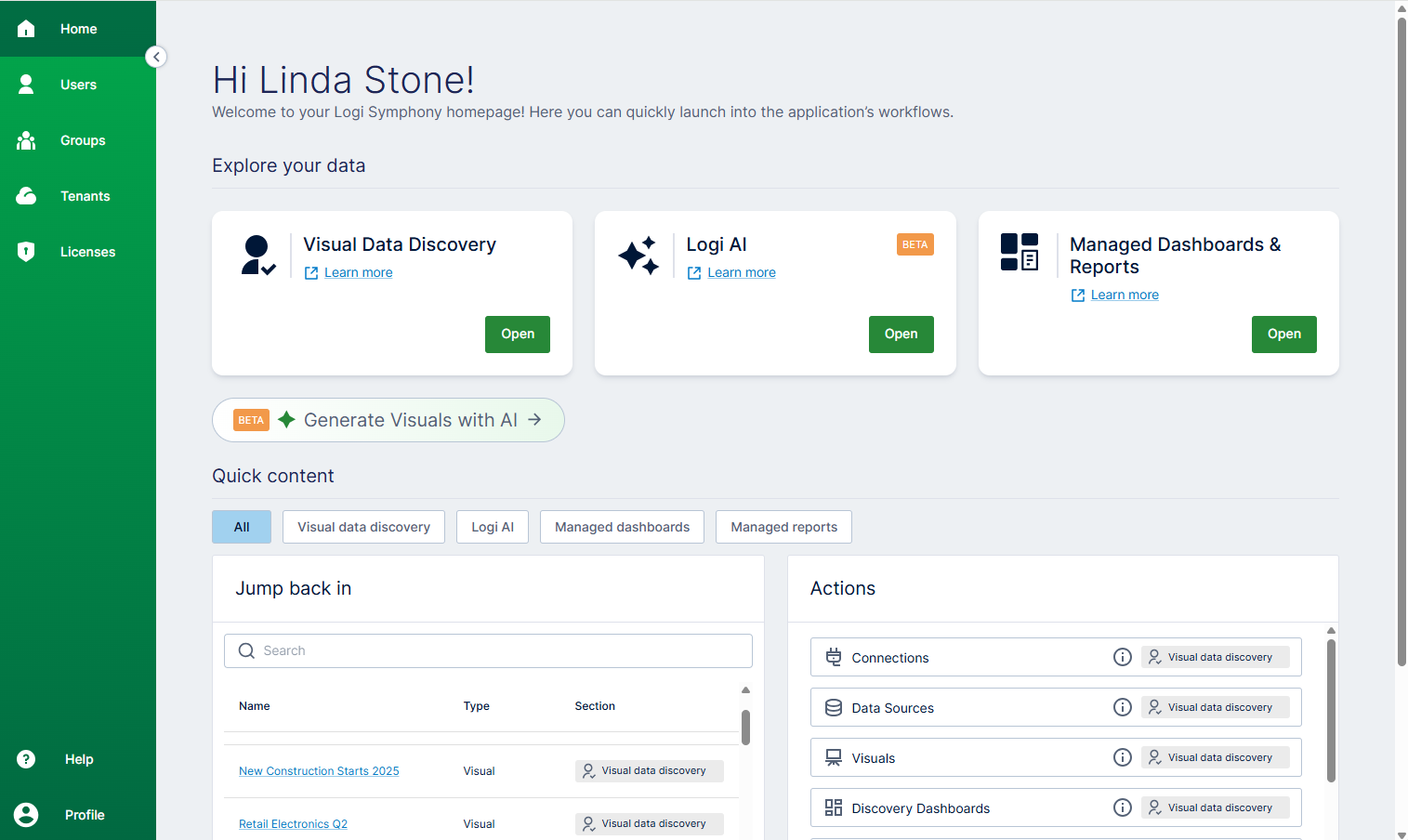The height and width of the screenshot is (840, 1408).
Task: Click Learn more under Visual Data Discovery
Action: 357,272
